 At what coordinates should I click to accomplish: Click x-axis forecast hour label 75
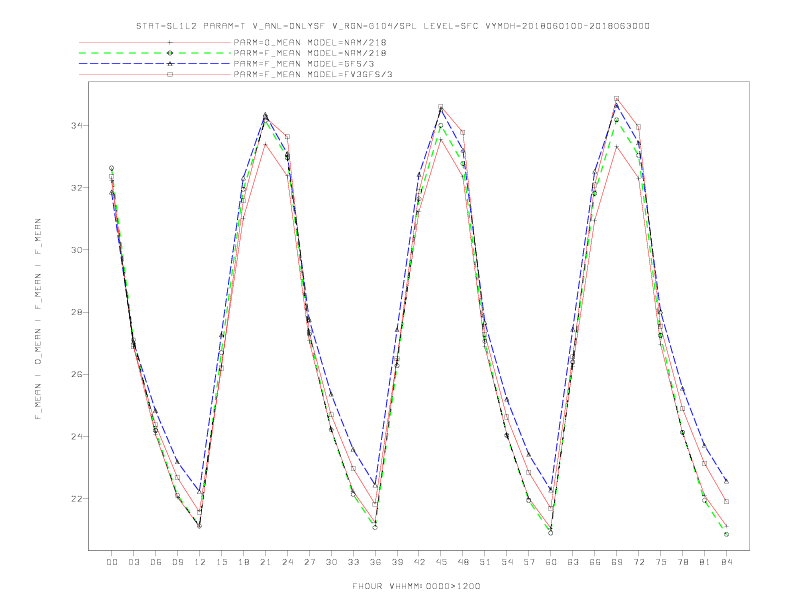tap(661, 562)
